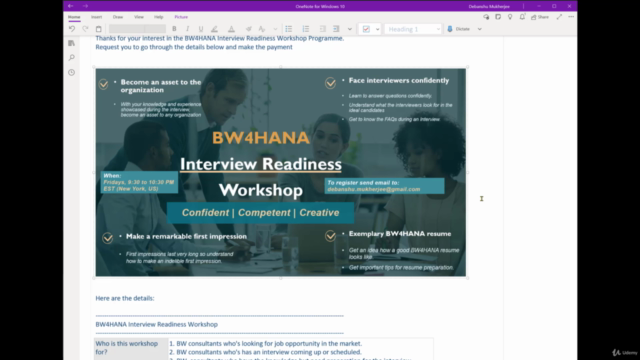Click the Redo icon

click(85, 29)
